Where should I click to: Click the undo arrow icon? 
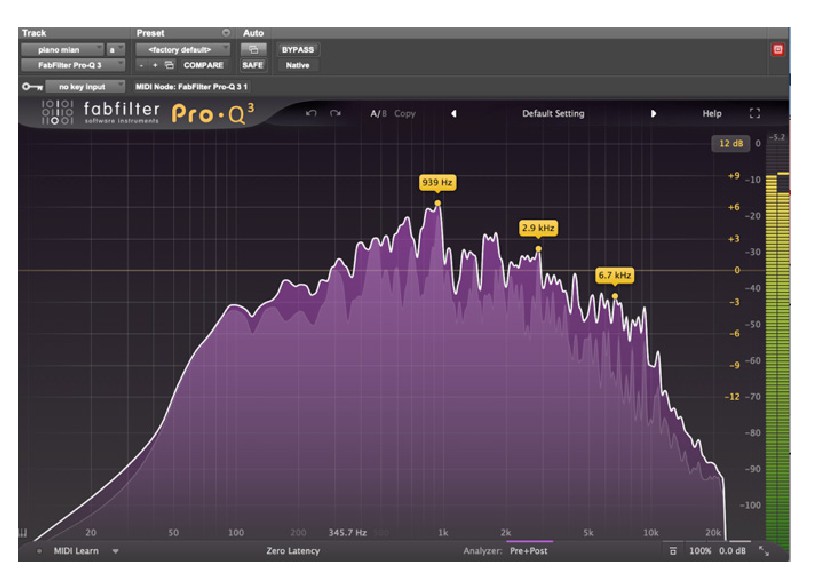click(x=311, y=113)
